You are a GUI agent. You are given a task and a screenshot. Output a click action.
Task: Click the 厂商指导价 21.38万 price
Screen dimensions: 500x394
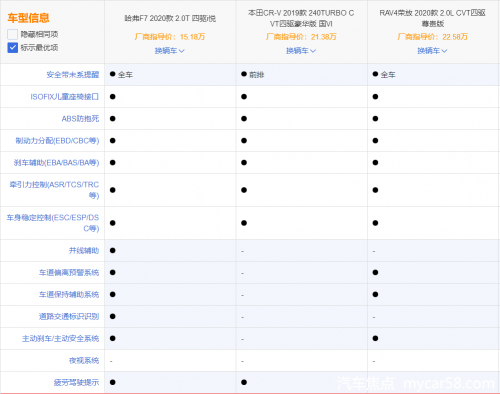coord(301,37)
